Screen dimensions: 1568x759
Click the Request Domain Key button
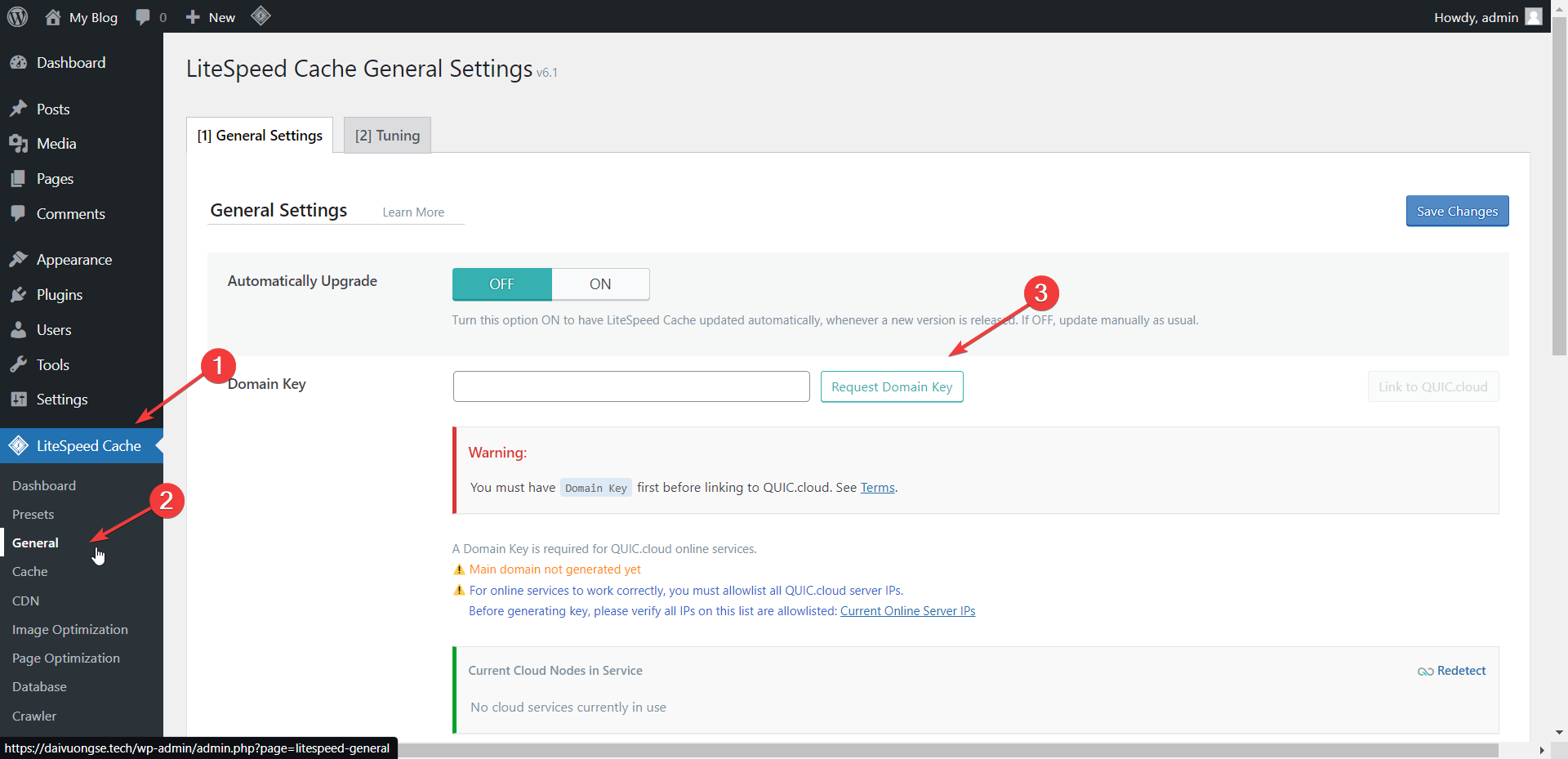point(891,387)
